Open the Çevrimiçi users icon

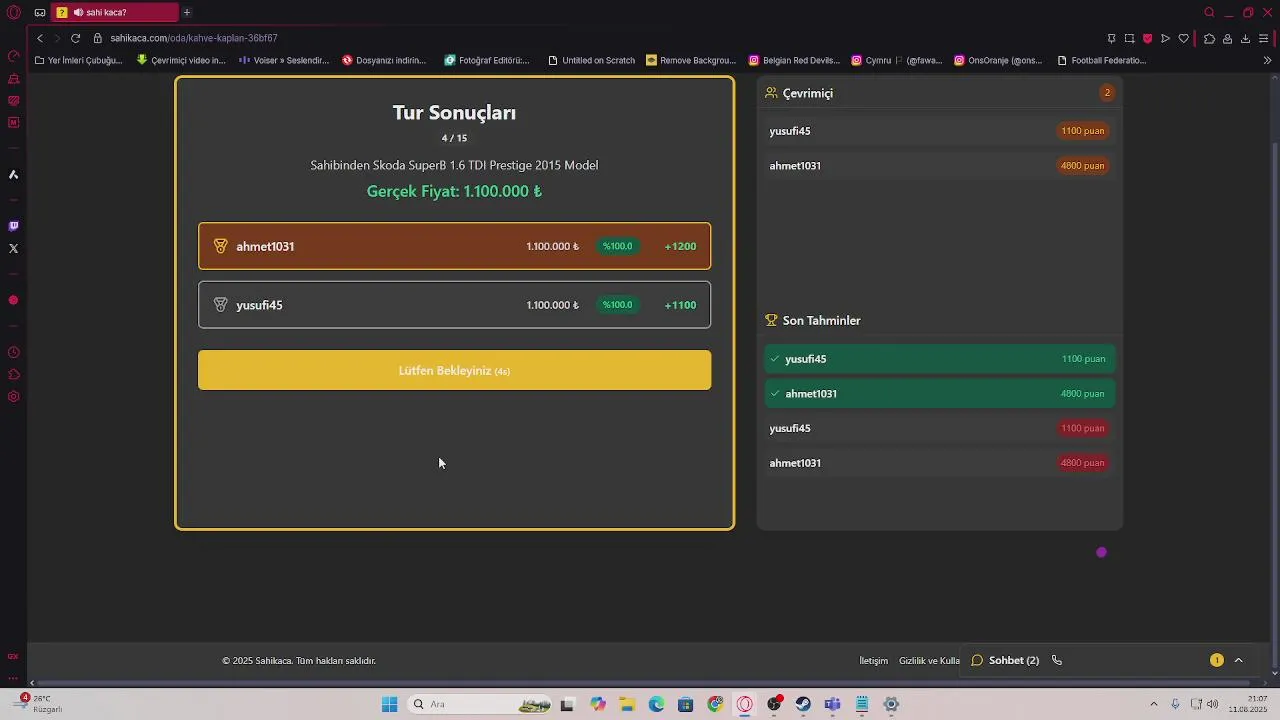(771, 93)
